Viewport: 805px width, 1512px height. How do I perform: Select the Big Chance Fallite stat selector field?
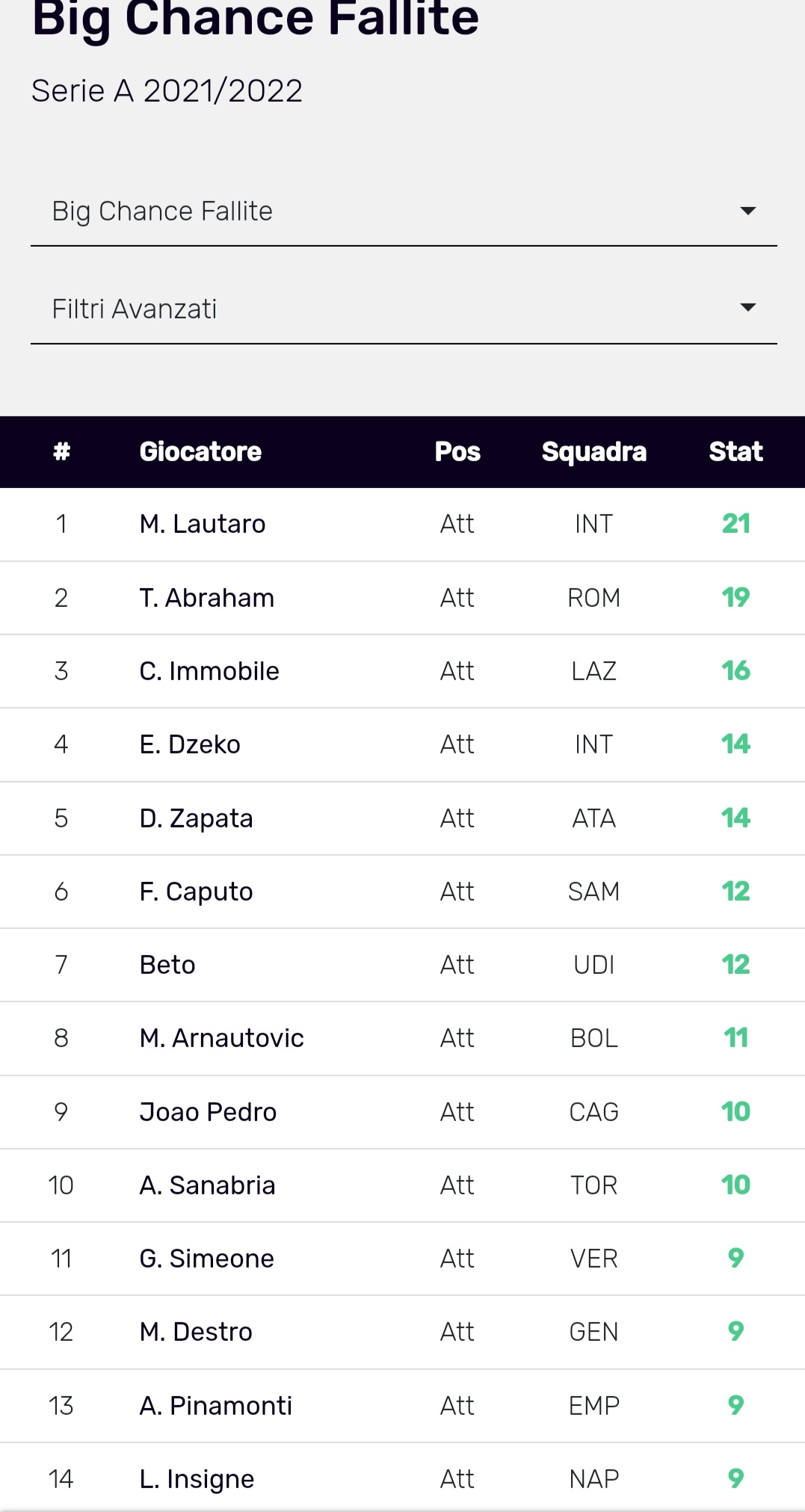404,212
